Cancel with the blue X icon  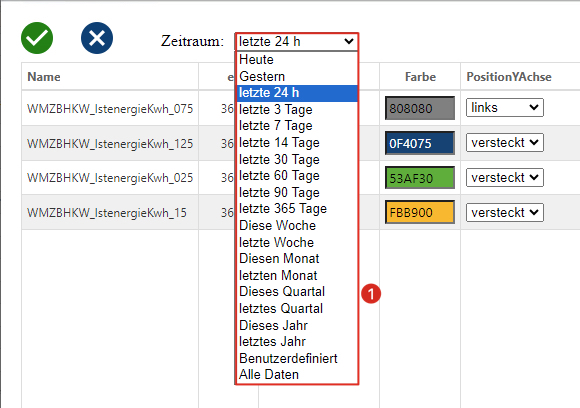coord(97,38)
